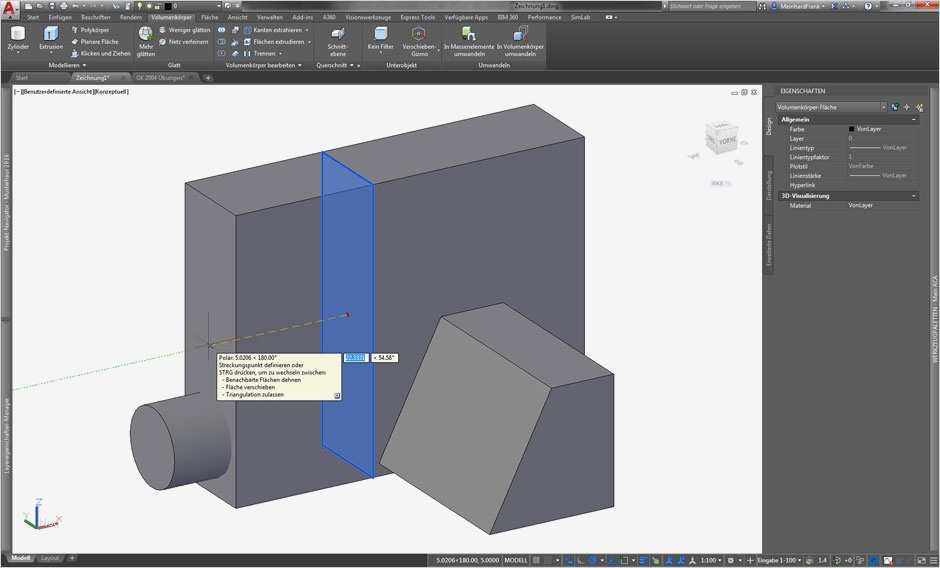Viewport: 940px width, 568px height.
Task: Open the Volumenkörper-Fläche object type dropdown
Action: click(883, 107)
